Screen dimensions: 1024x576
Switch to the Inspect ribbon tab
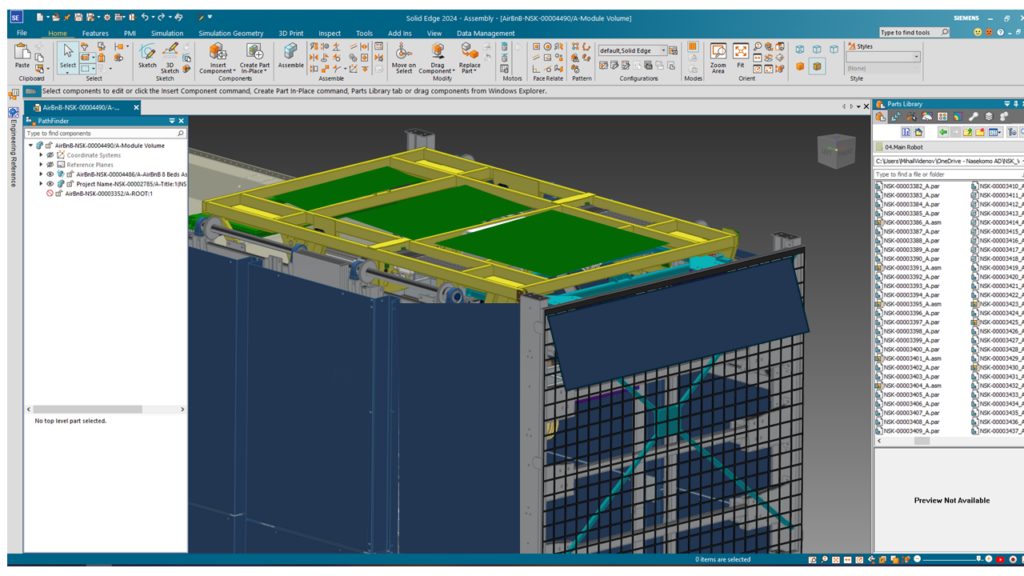click(329, 33)
